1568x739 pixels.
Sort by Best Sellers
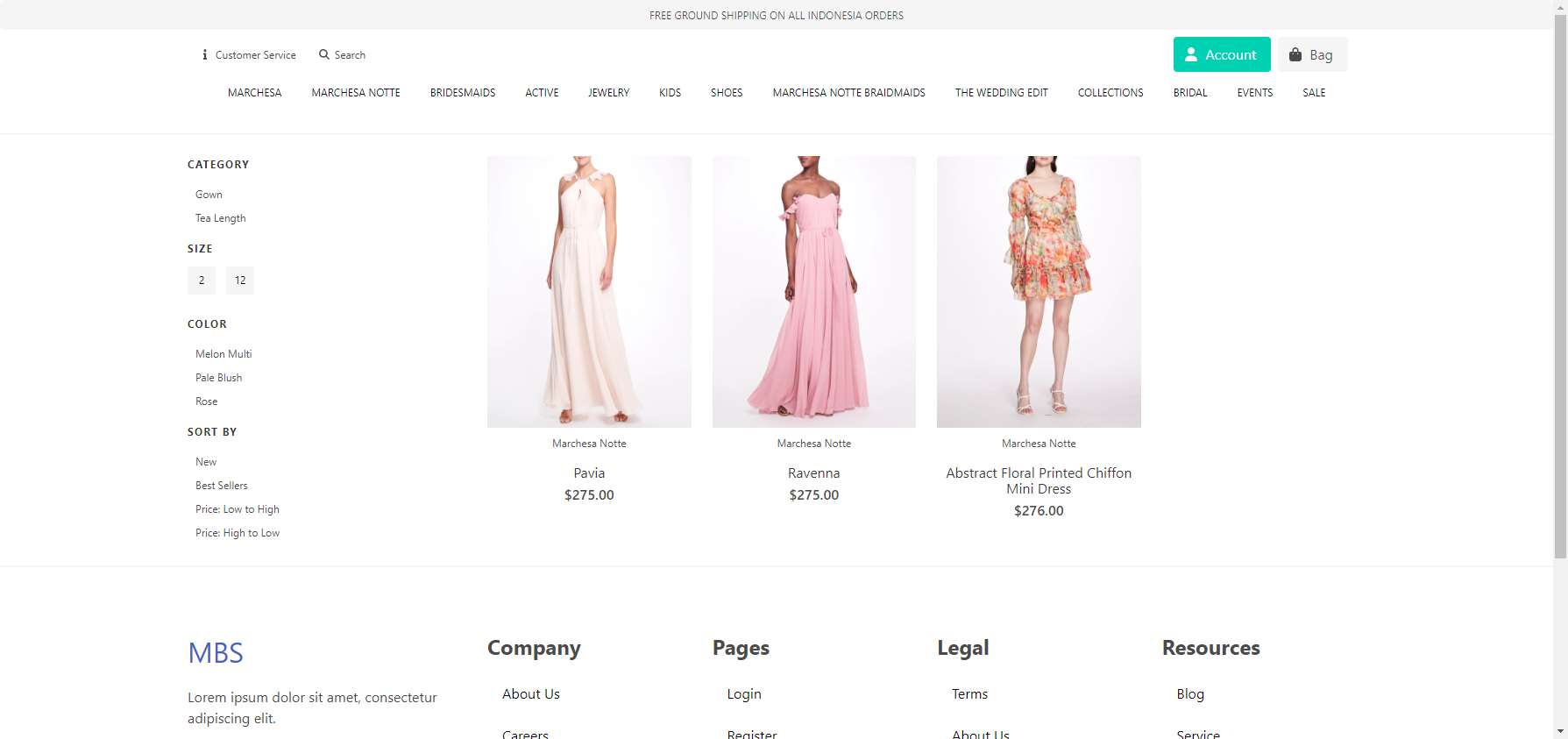pyautogui.click(x=222, y=486)
